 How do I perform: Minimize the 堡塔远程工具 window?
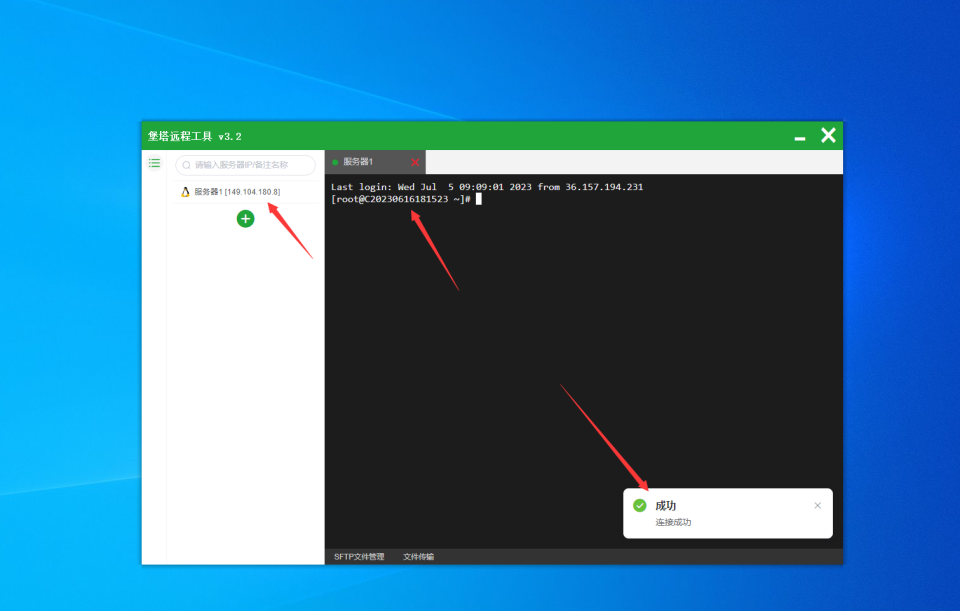(800, 138)
